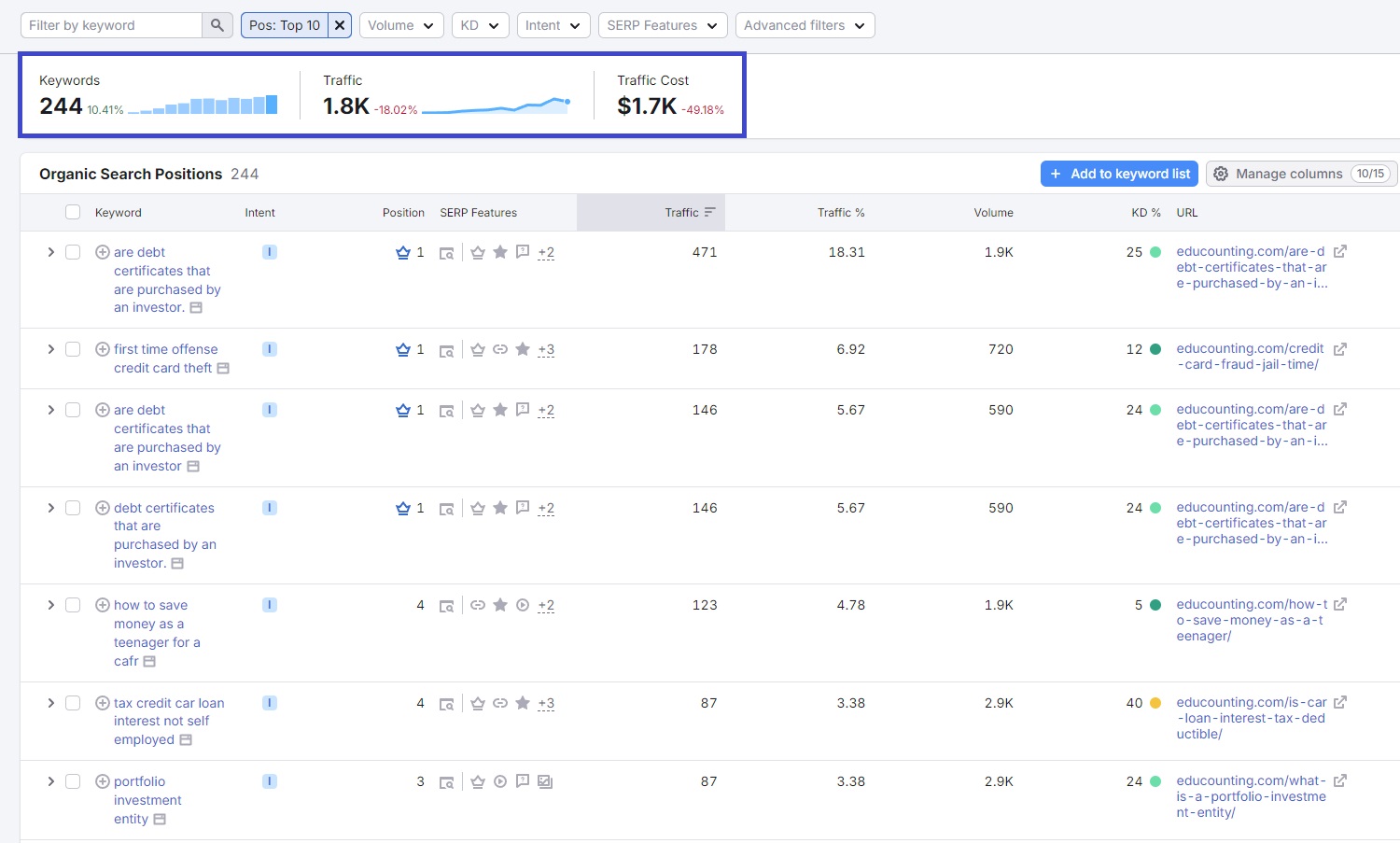Click the gear icon in Manage columns
The image size is (1400, 843).
point(1221,174)
